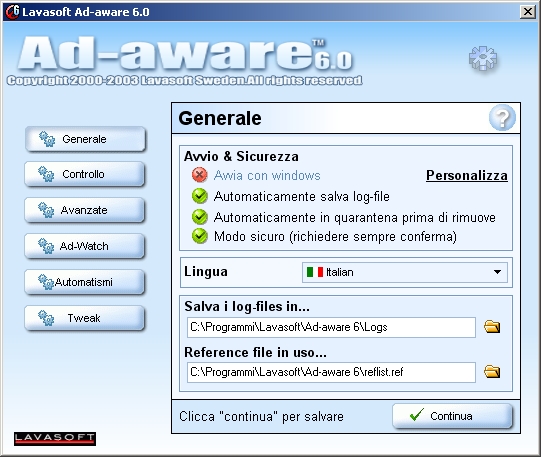The image size is (541, 457).
Task: Open the Automatismi settings tab
Action: tap(85, 282)
